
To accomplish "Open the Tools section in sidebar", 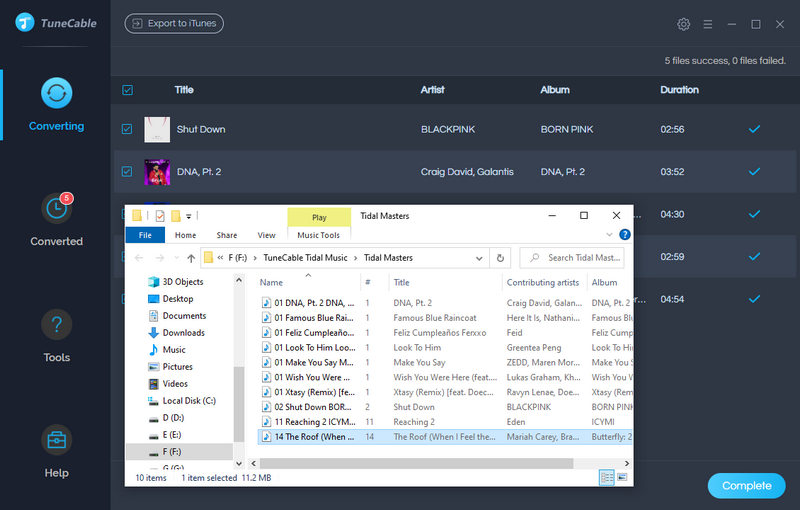I will 56,336.
